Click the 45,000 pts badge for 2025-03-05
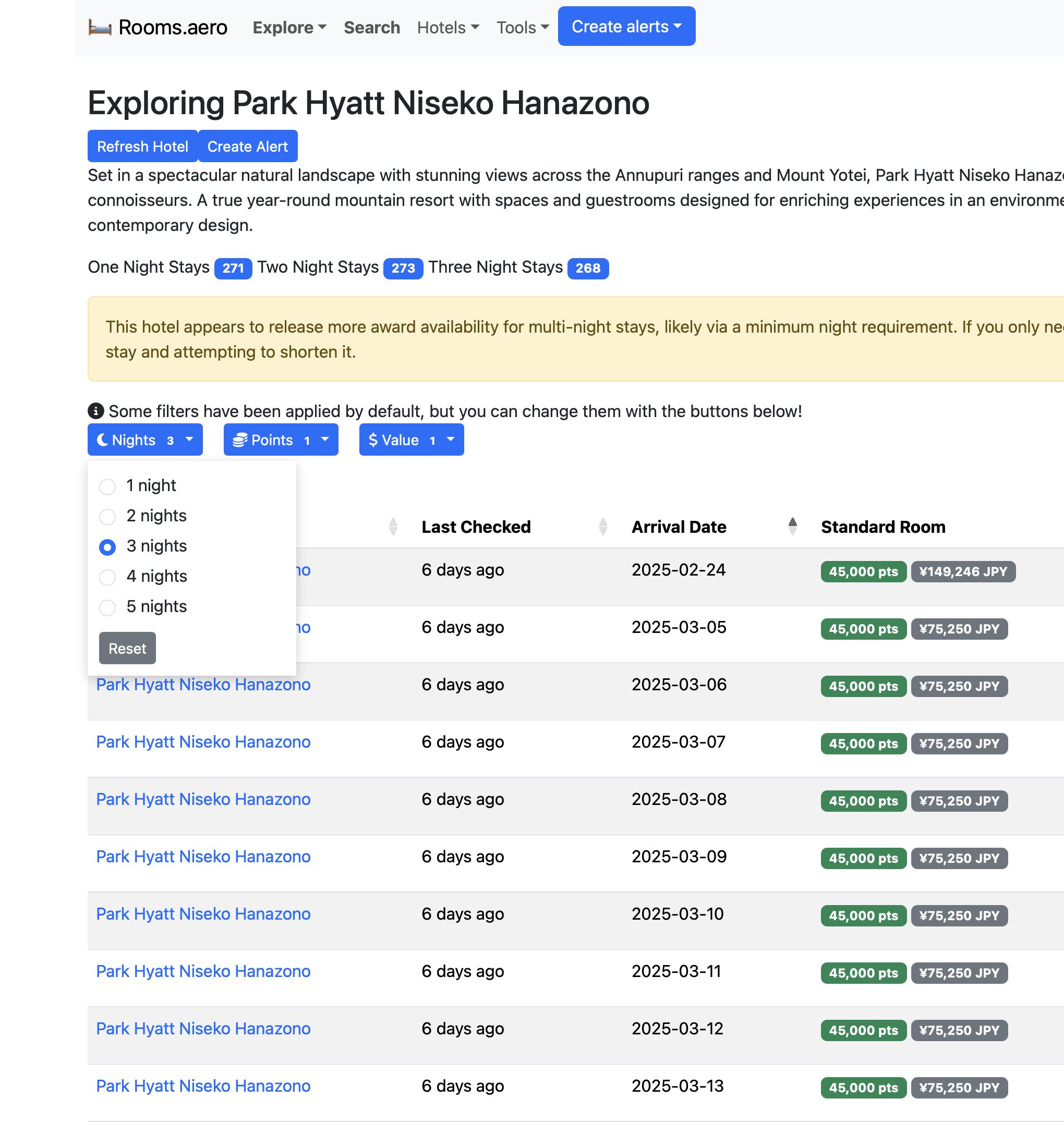The image size is (1064, 1123). (863, 629)
